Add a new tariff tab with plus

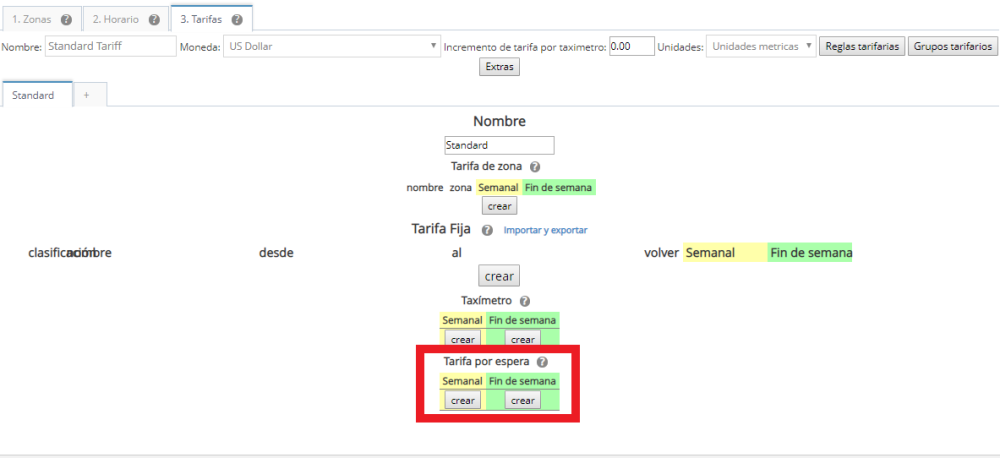tap(86, 95)
